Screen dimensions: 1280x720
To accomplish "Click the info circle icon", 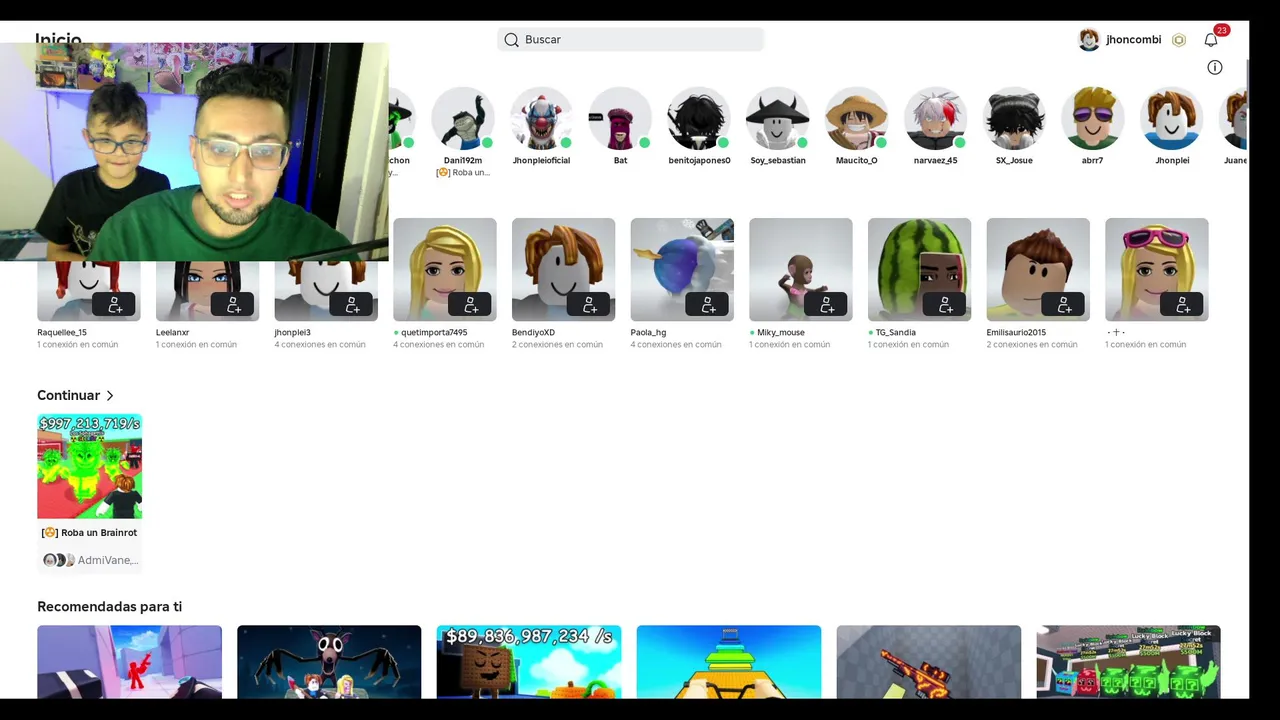I will tap(1215, 67).
